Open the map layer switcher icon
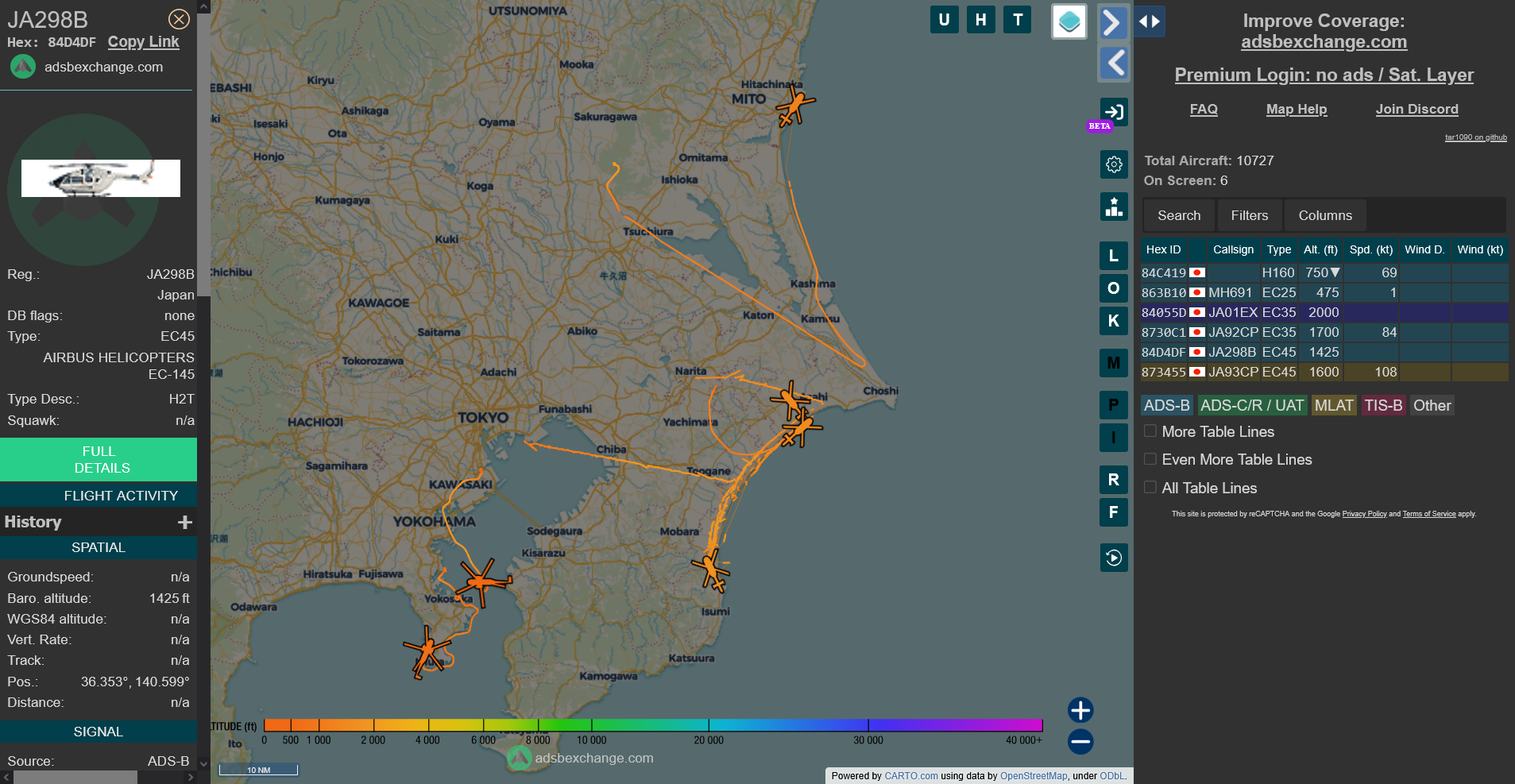Screen dimensions: 1515x784 (1069, 21)
